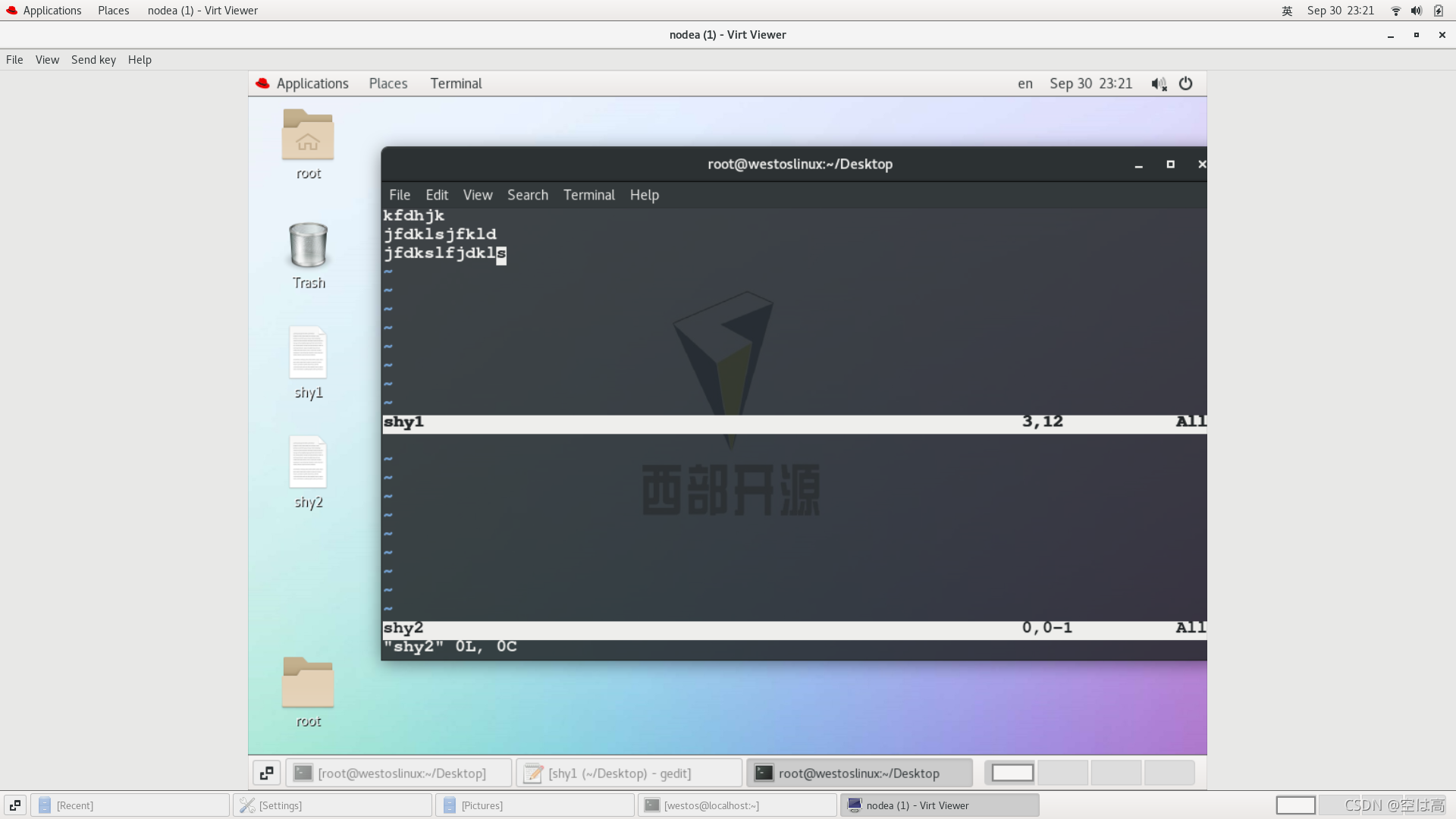
Task: Open guest Terminal app menu in top bar
Action: [x=456, y=83]
